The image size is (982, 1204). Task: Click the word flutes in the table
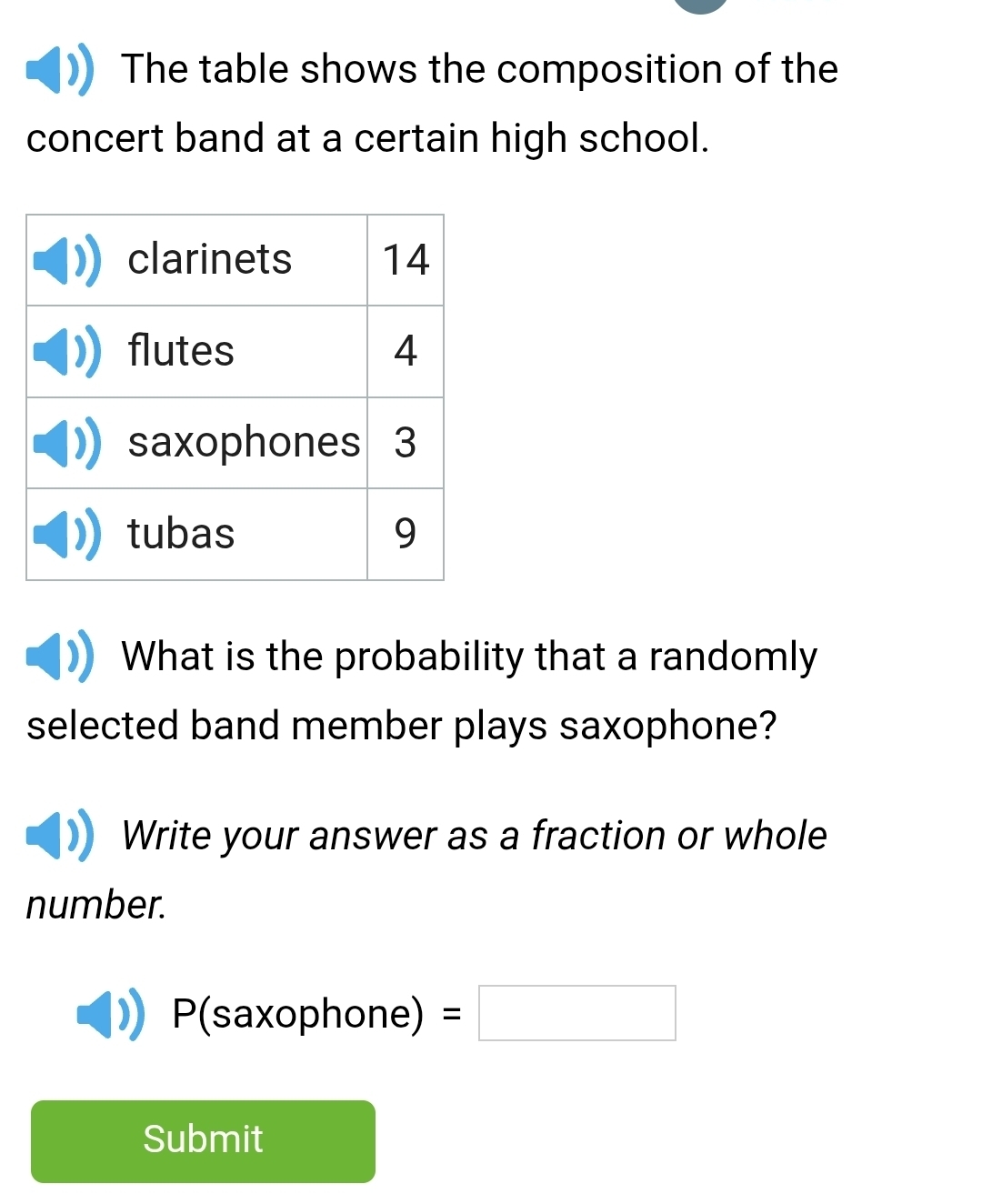click(x=181, y=351)
